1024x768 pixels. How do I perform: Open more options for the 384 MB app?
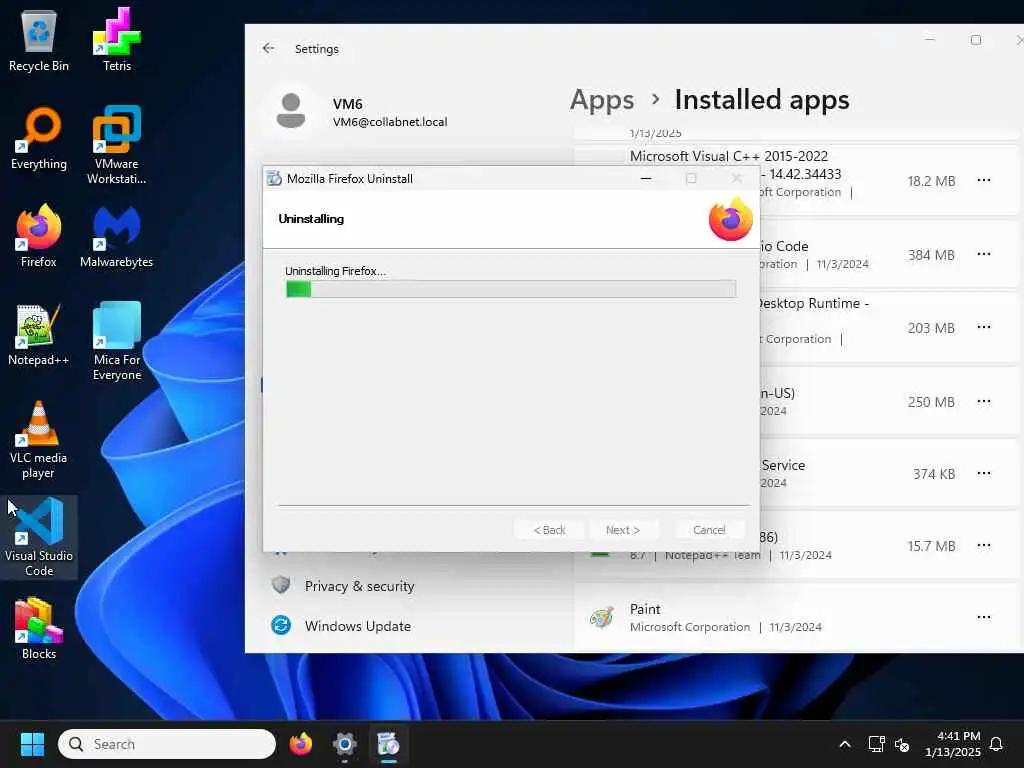[984, 254]
